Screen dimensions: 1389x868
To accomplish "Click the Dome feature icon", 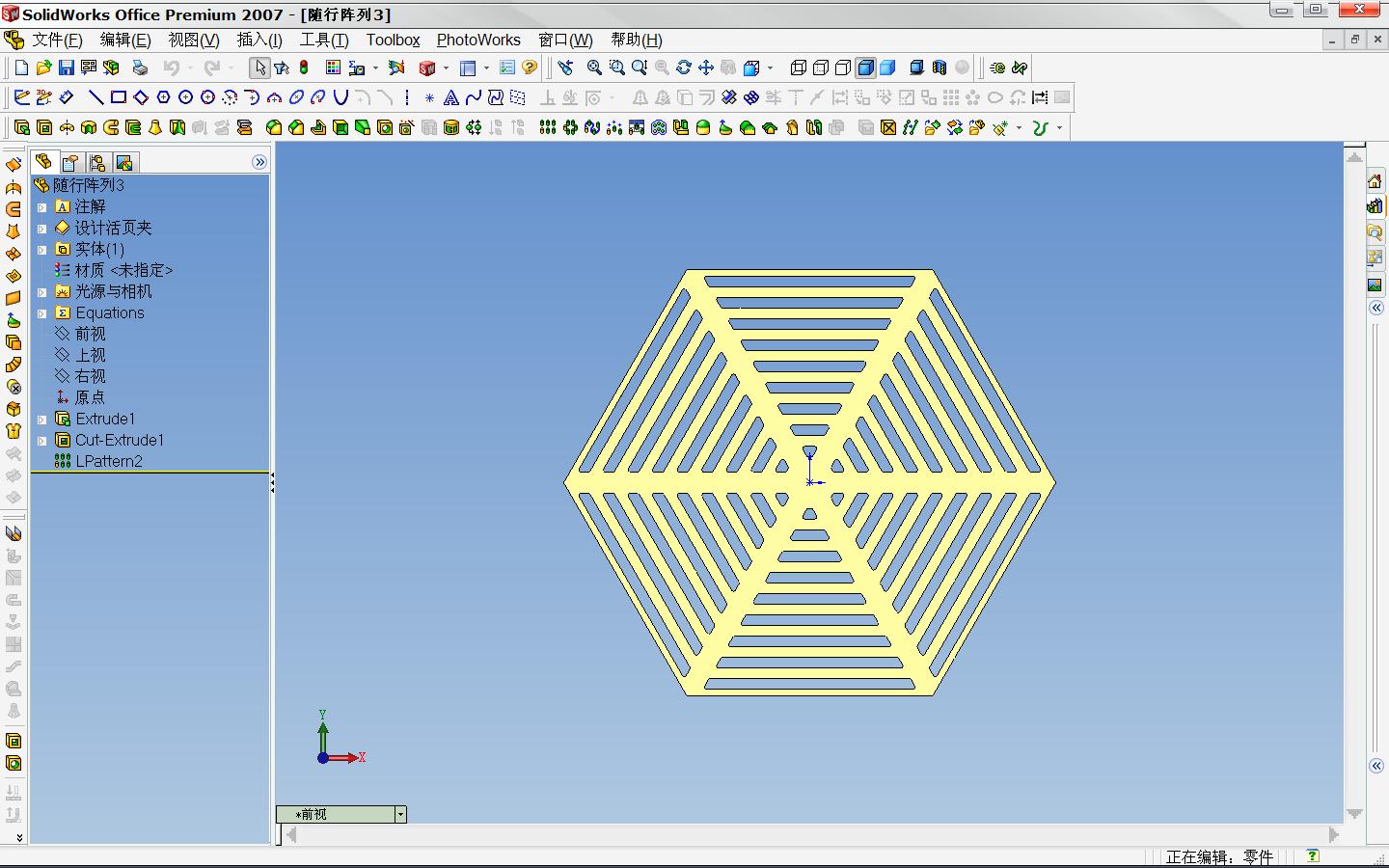I will (x=703, y=127).
